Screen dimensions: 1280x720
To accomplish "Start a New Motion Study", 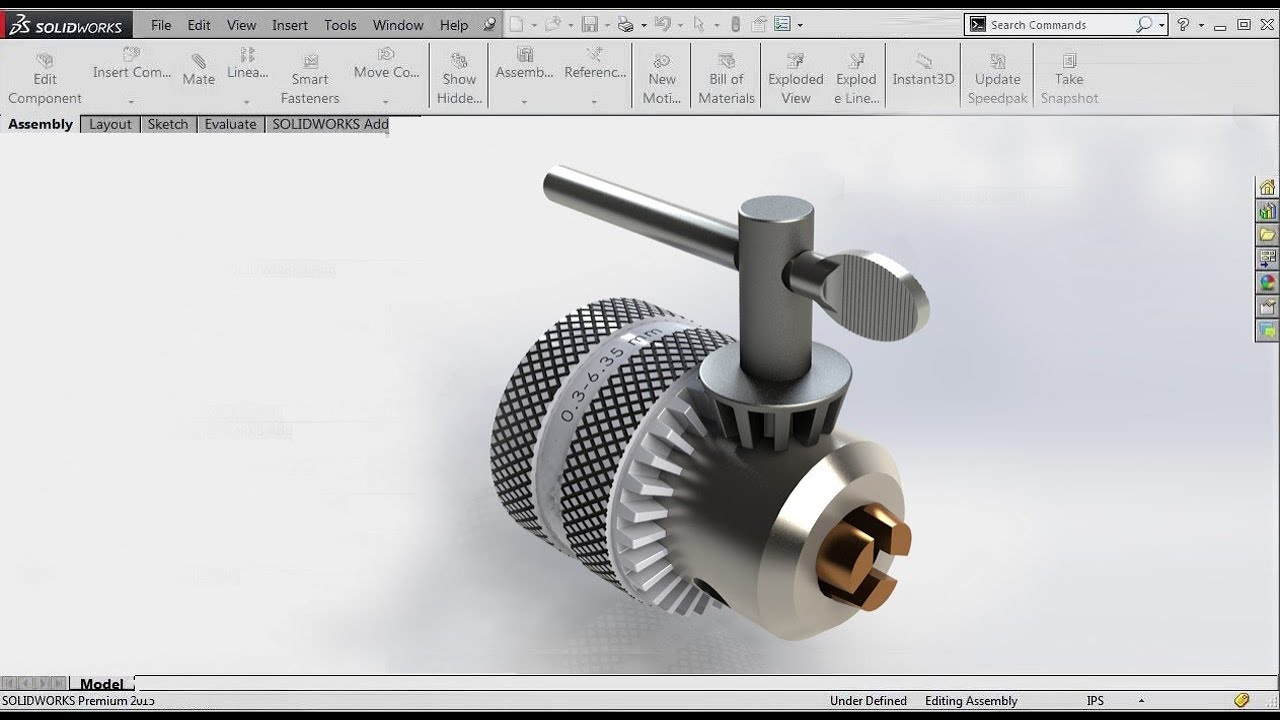I will pos(662,77).
